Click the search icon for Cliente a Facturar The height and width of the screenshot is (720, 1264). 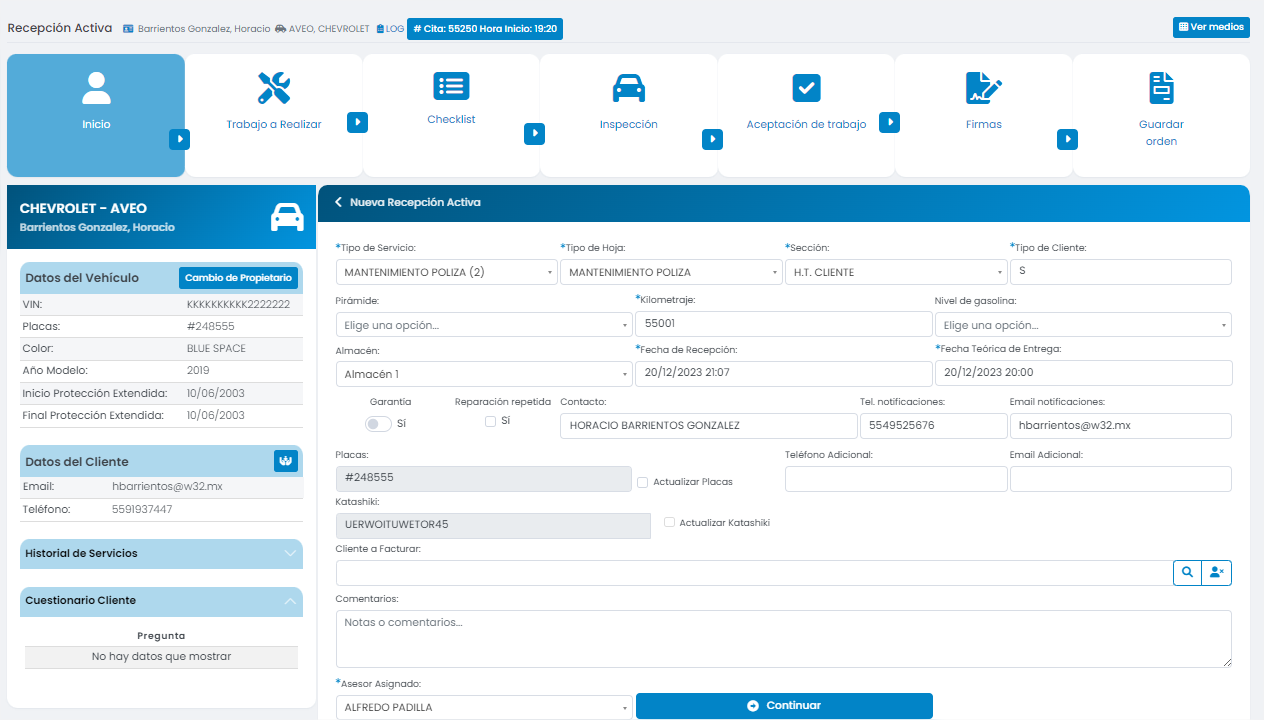(1187, 572)
